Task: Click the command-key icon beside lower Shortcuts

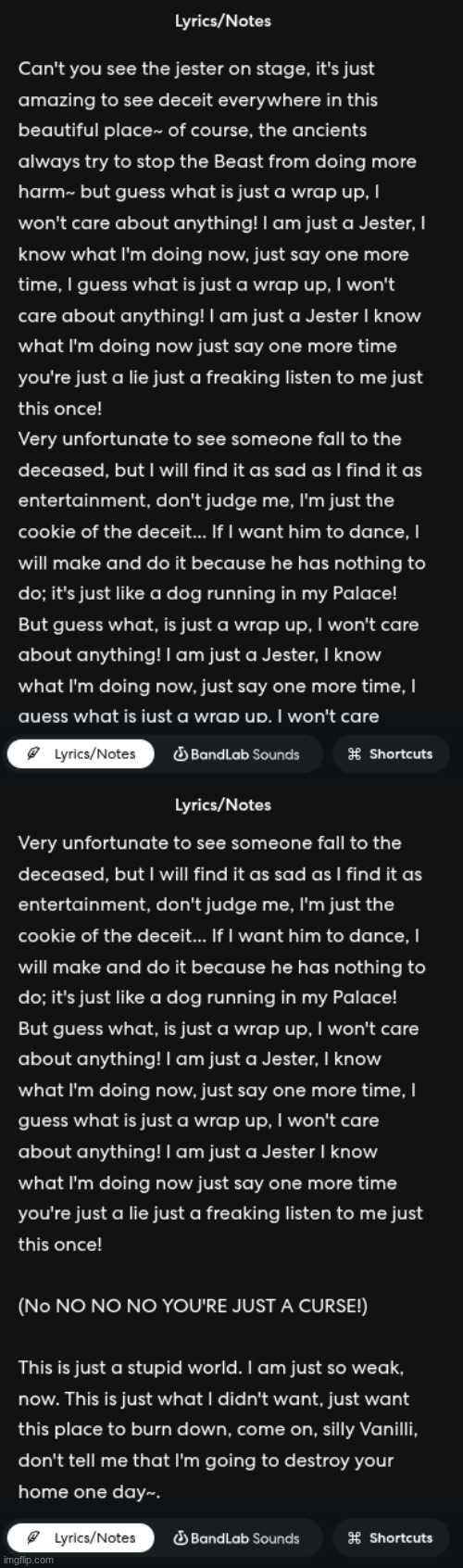Action: coord(354,1537)
